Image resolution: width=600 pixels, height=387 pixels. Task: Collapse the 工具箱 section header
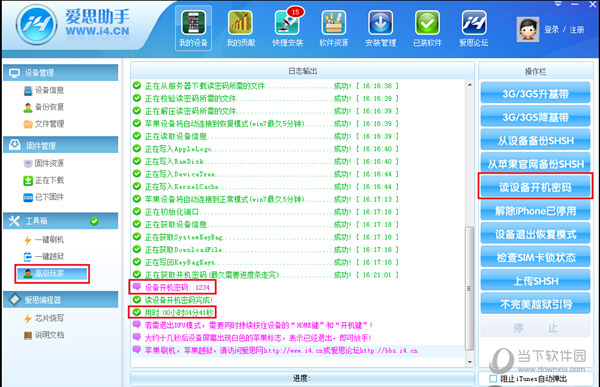click(60, 221)
